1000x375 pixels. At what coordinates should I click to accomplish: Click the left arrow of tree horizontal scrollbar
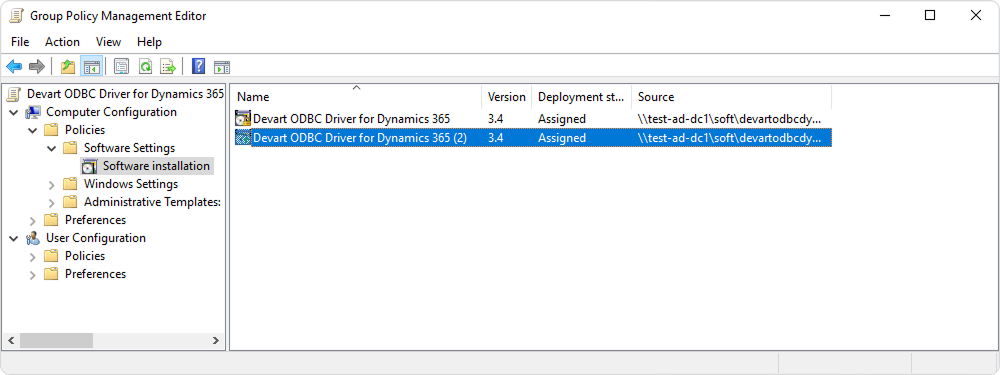10,341
